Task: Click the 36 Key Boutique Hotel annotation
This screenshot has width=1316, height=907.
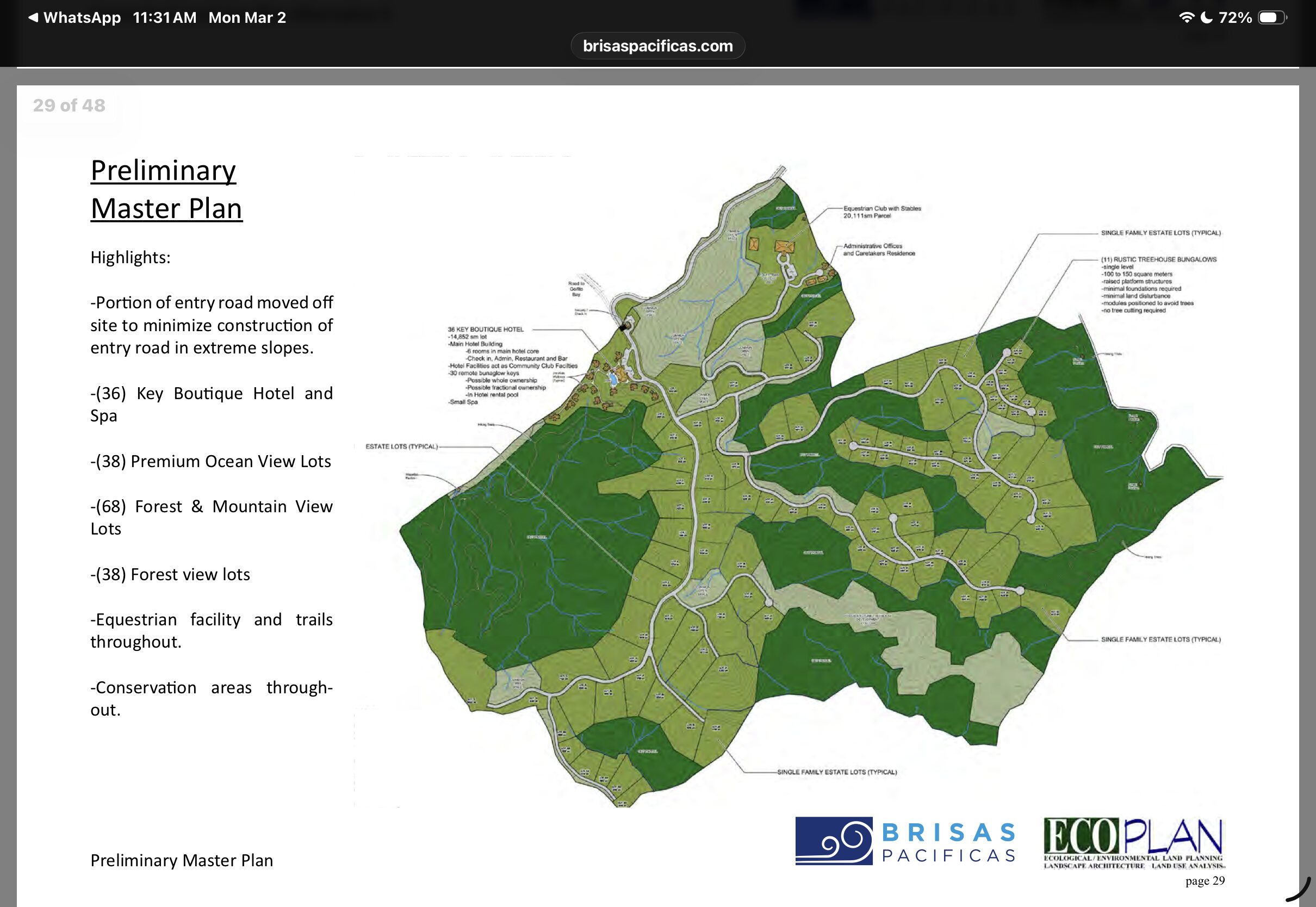Action: point(486,329)
